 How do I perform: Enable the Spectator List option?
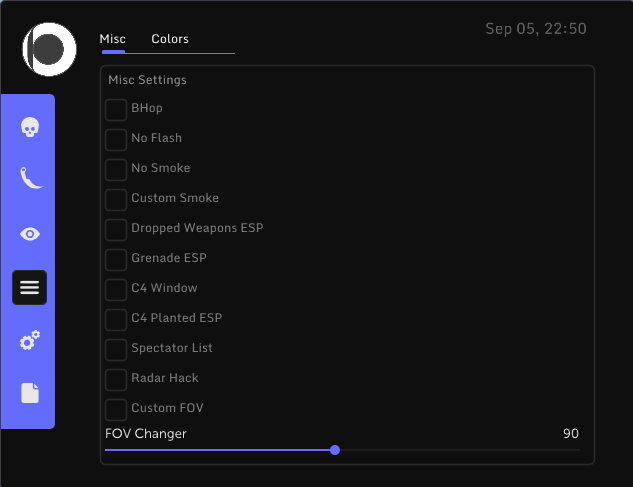tap(116, 348)
